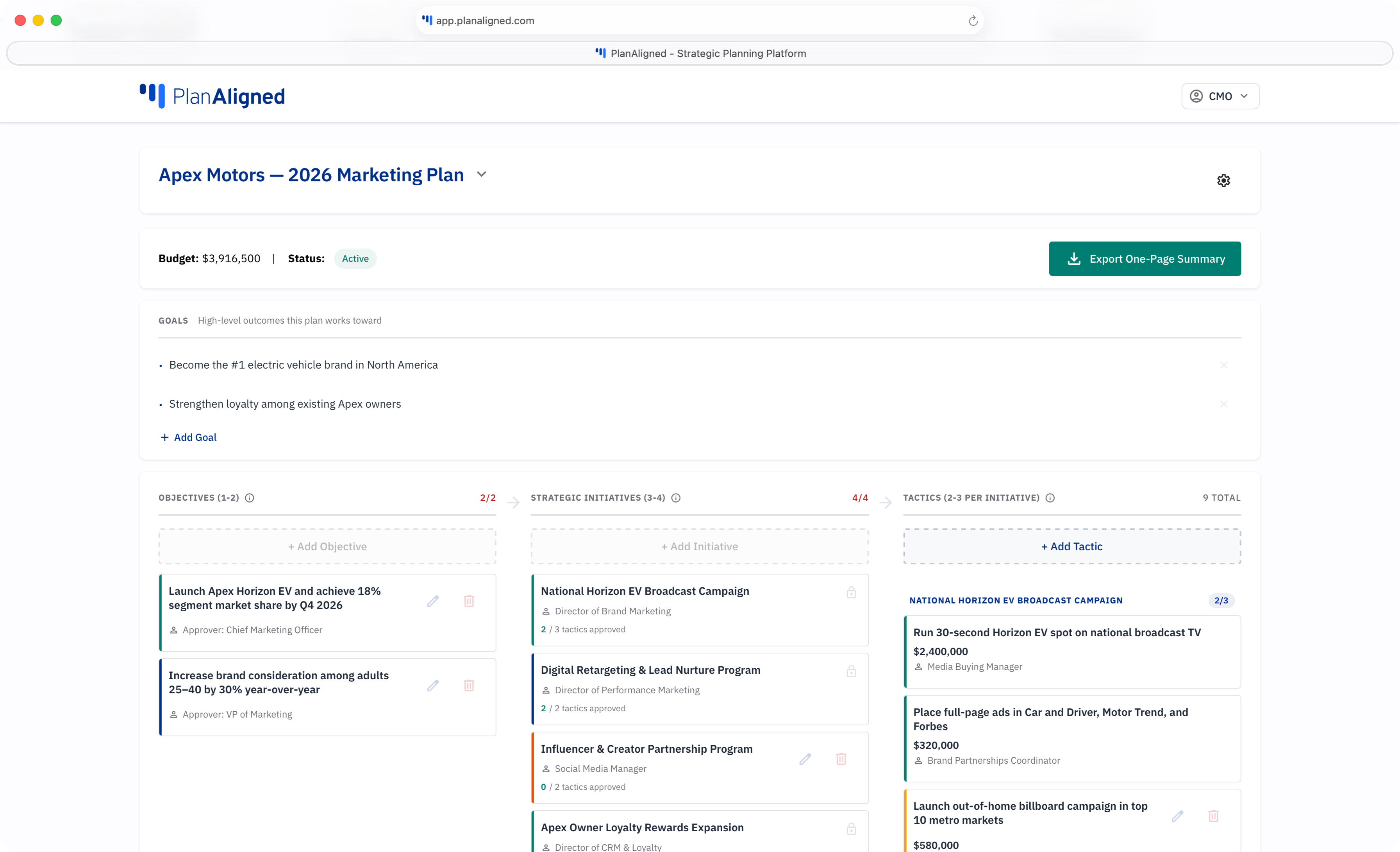Image resolution: width=1400 pixels, height=852 pixels.
Task: Click 'Social Media Manager' owner label
Action: click(x=600, y=768)
